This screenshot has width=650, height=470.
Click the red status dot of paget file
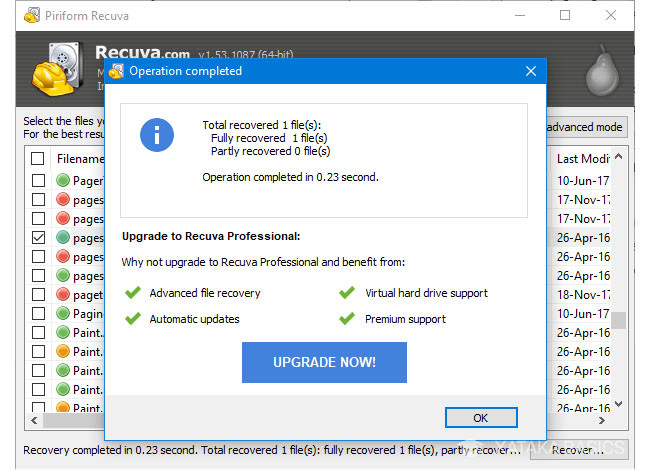[63, 294]
